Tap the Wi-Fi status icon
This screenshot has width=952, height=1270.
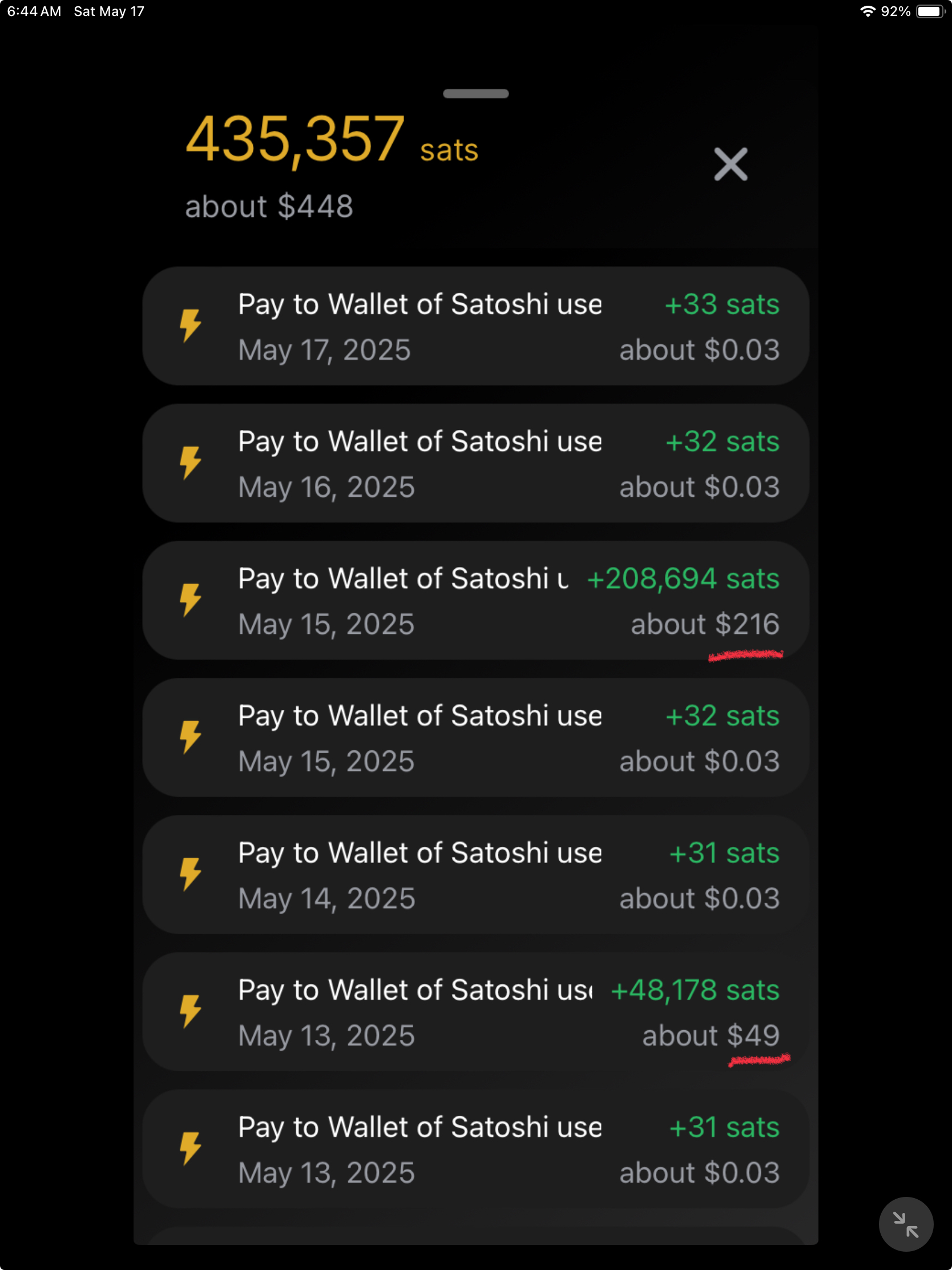point(867,11)
